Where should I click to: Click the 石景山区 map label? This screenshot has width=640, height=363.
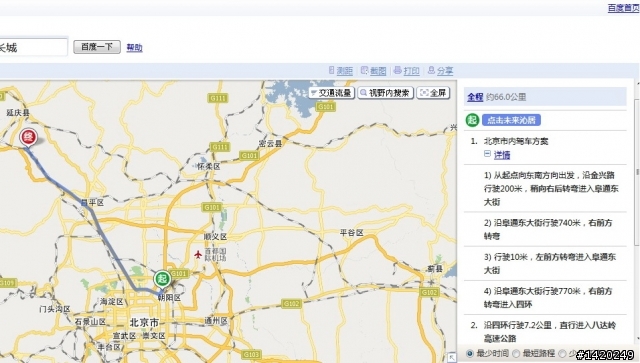90,322
